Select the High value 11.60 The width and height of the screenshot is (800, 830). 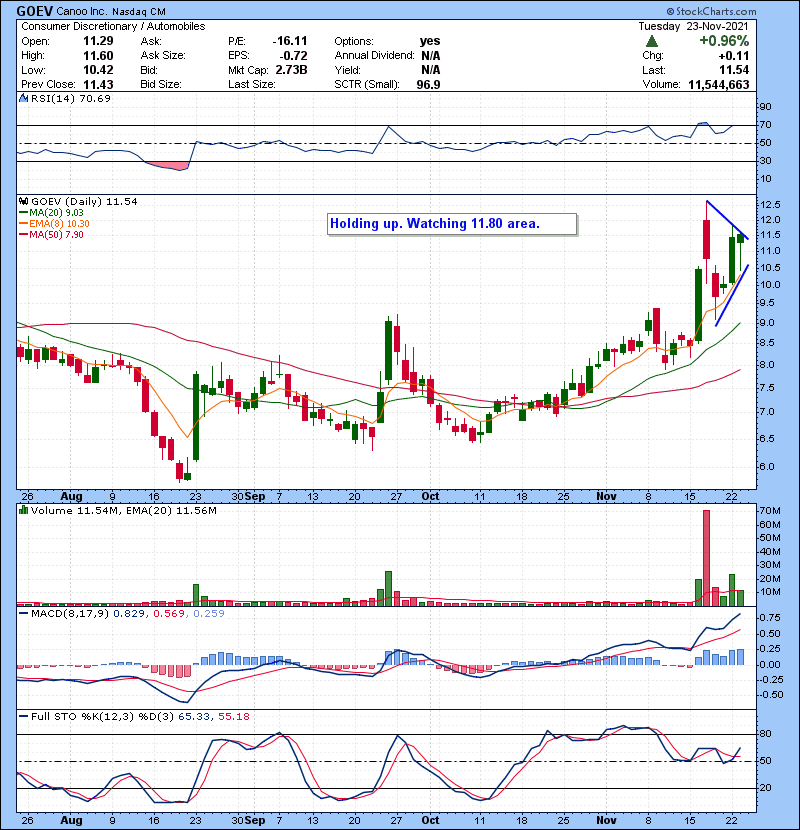(98, 56)
